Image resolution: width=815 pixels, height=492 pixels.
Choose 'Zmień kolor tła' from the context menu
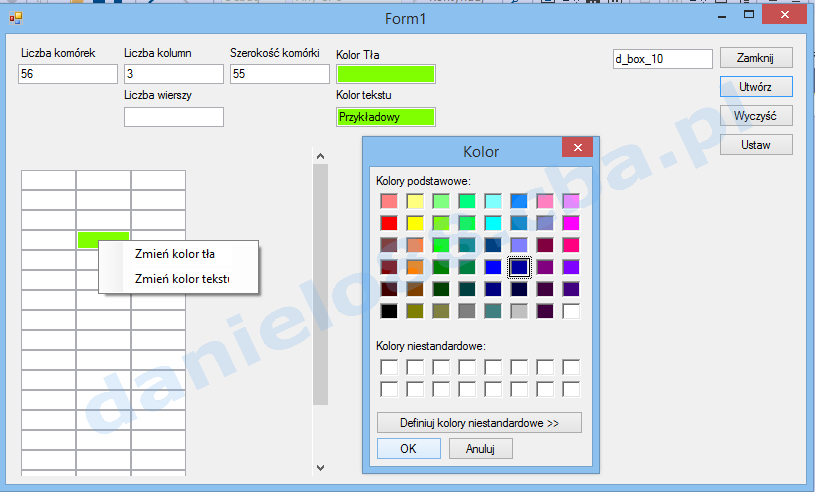174,254
